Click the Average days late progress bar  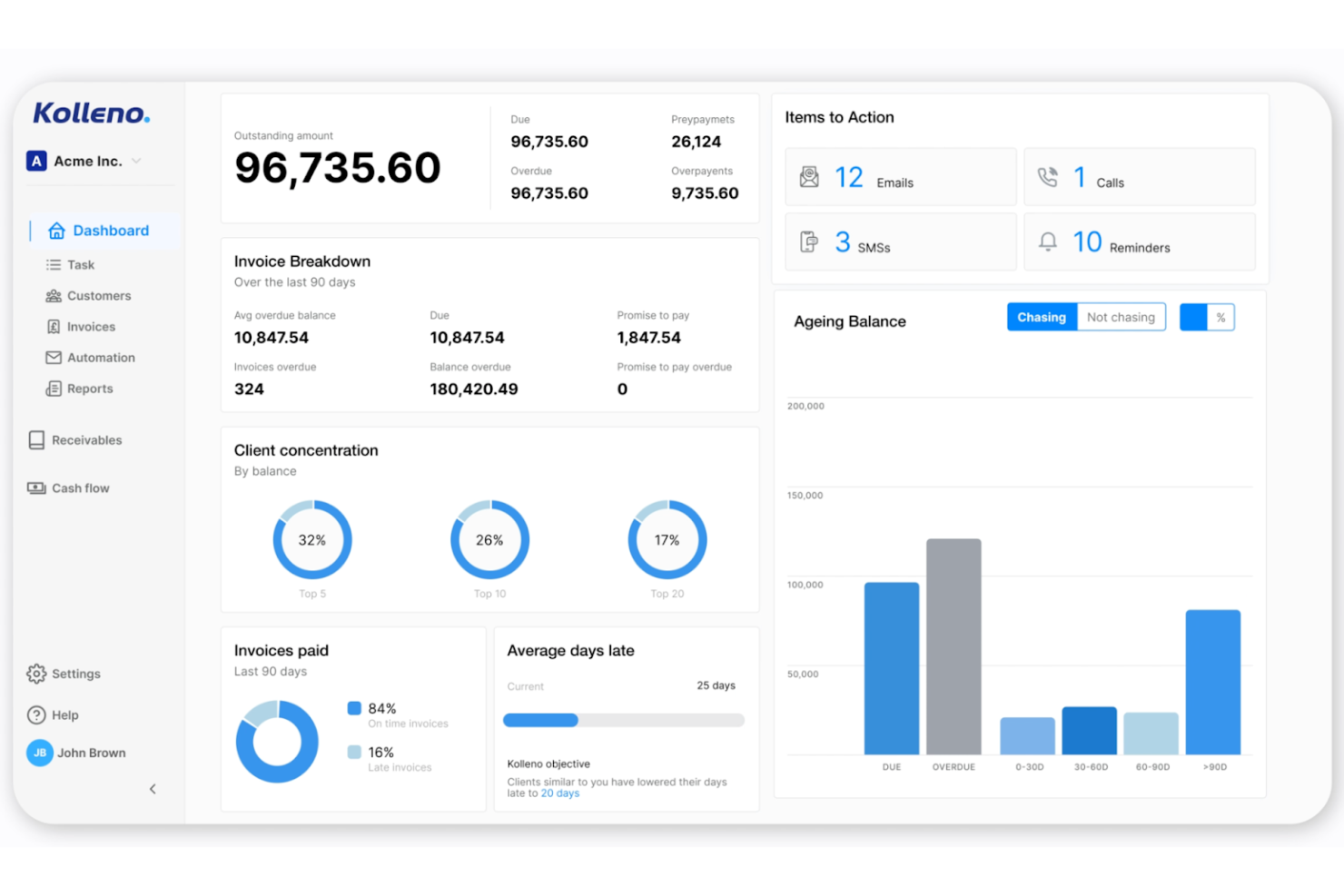click(624, 720)
